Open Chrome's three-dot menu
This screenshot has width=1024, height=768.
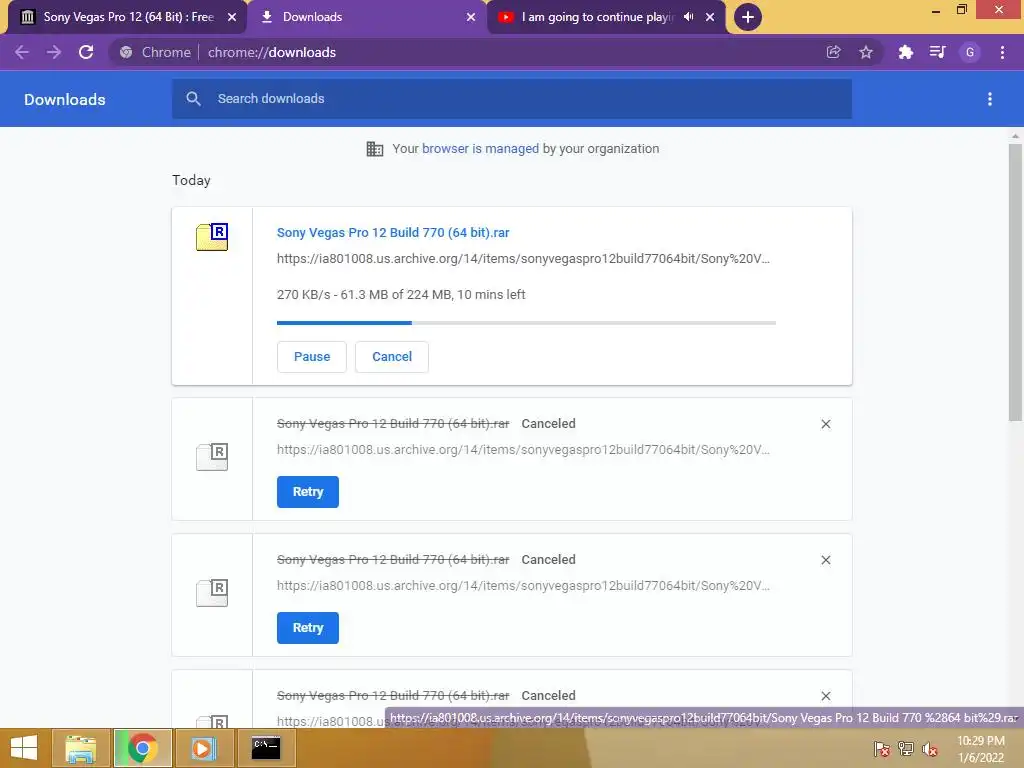click(1002, 52)
